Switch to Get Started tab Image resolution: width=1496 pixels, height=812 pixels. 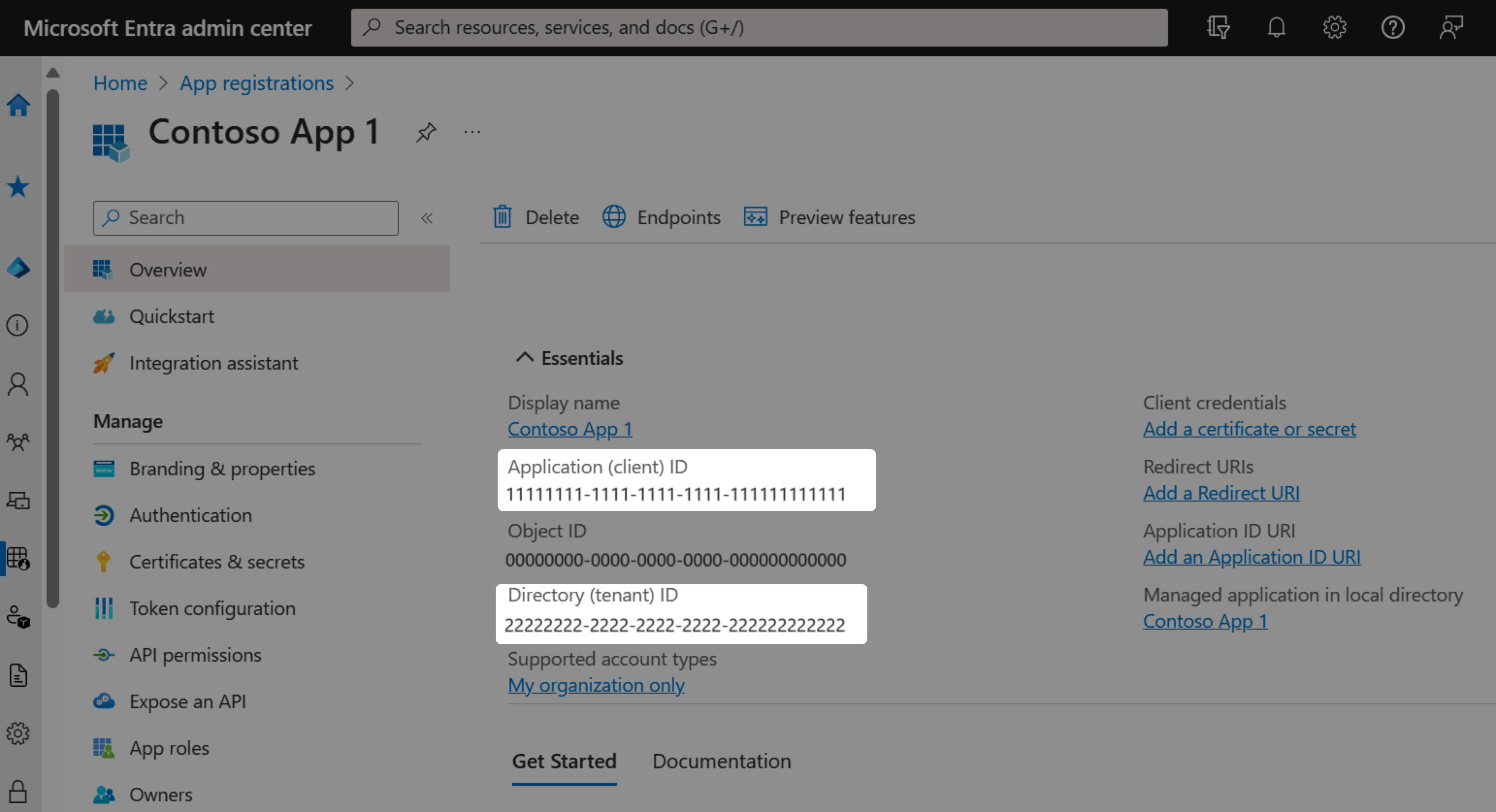pyautogui.click(x=564, y=762)
